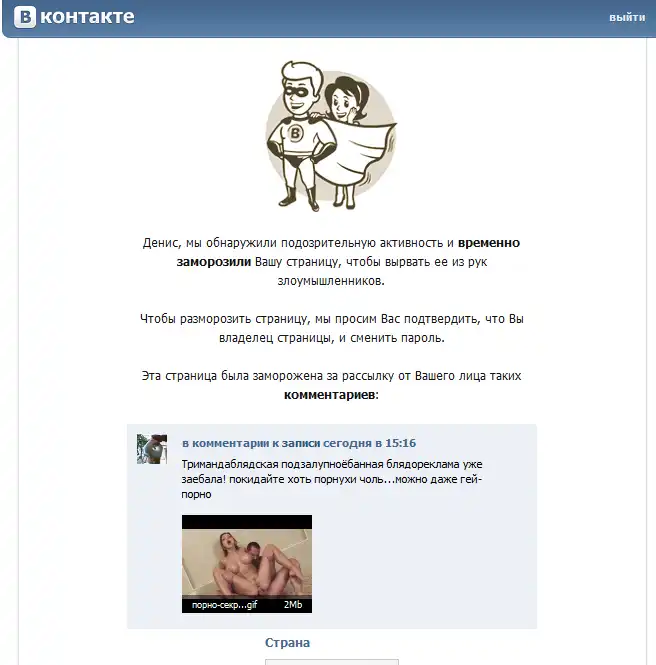Click the bold "комментариев:" word

click(331, 395)
